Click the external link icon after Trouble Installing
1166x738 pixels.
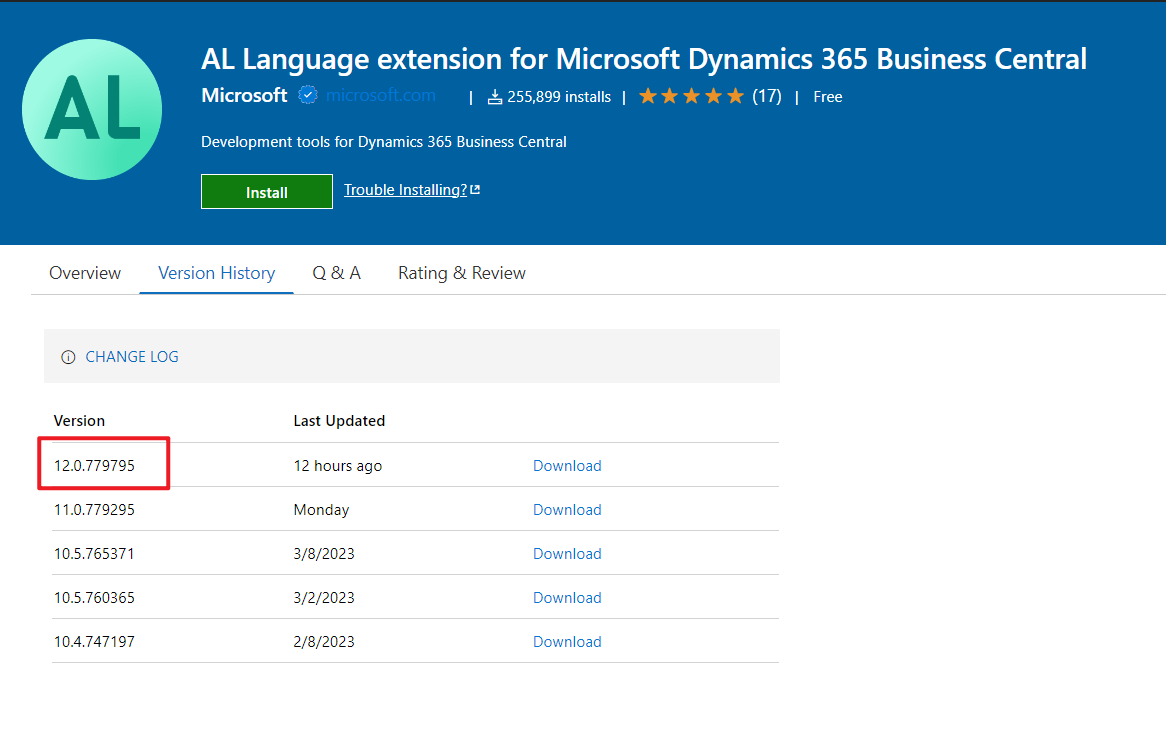475,190
